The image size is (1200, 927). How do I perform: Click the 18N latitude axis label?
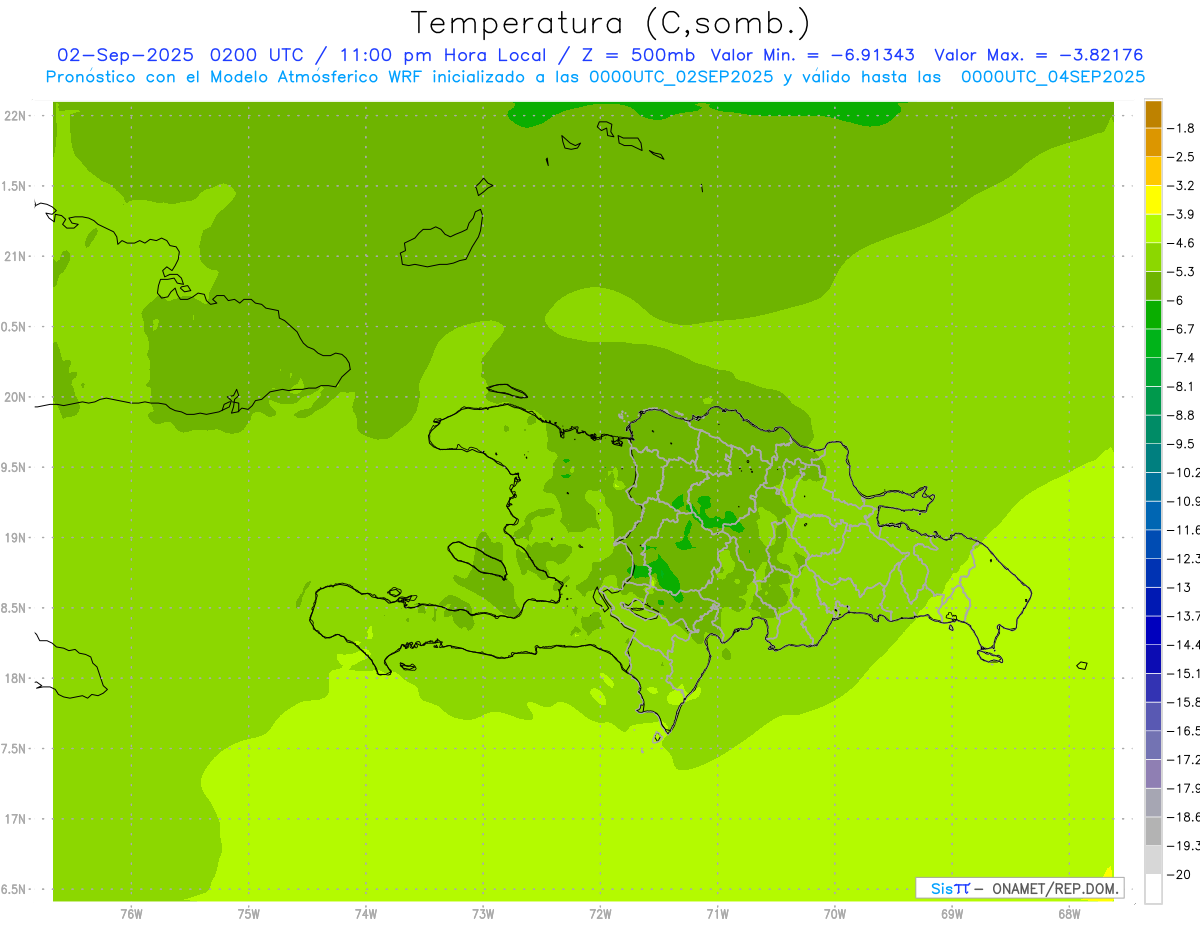click(x=17, y=678)
